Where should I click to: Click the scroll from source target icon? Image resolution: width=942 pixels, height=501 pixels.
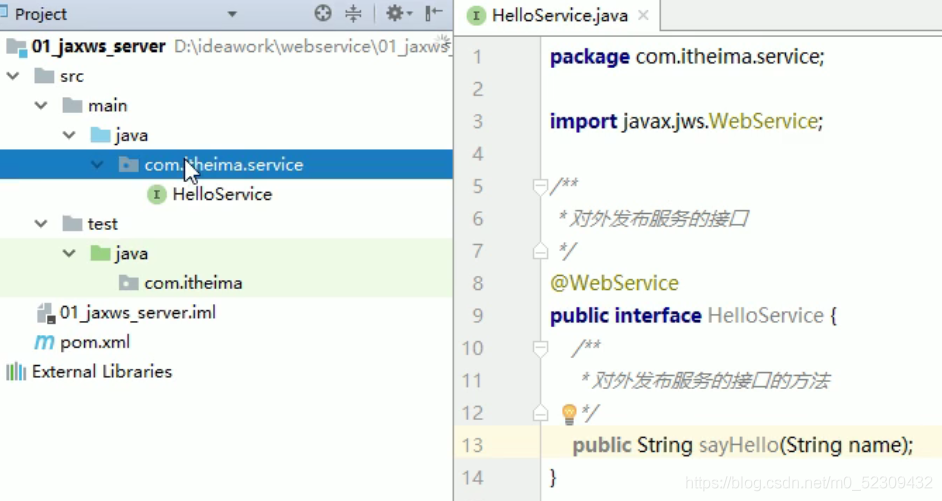pyautogui.click(x=323, y=14)
